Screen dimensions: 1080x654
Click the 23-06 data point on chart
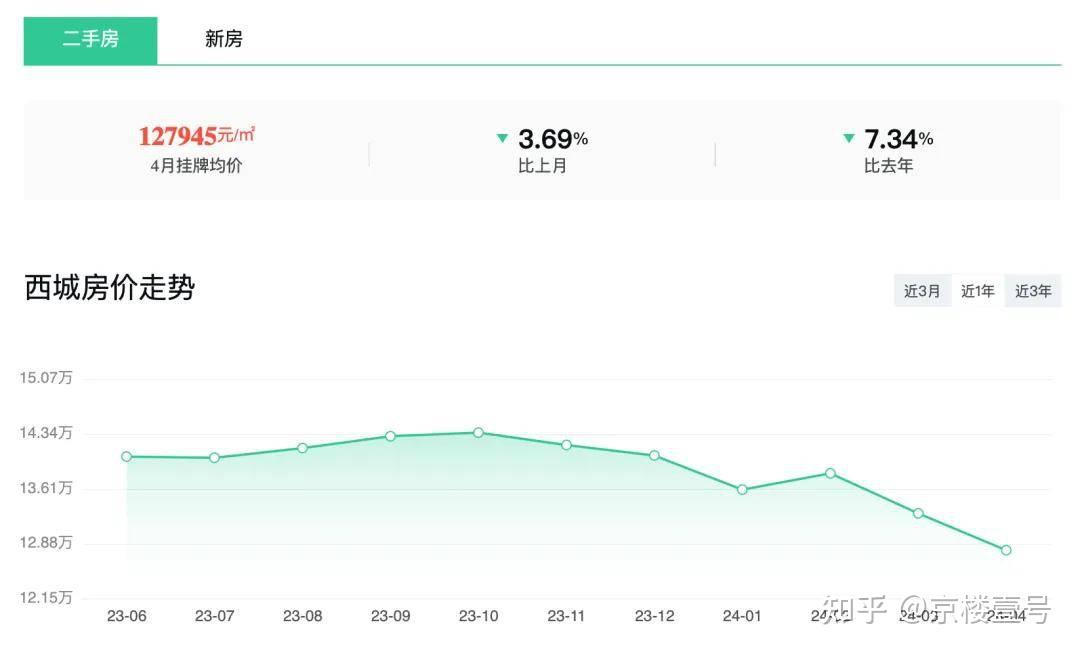click(127, 456)
